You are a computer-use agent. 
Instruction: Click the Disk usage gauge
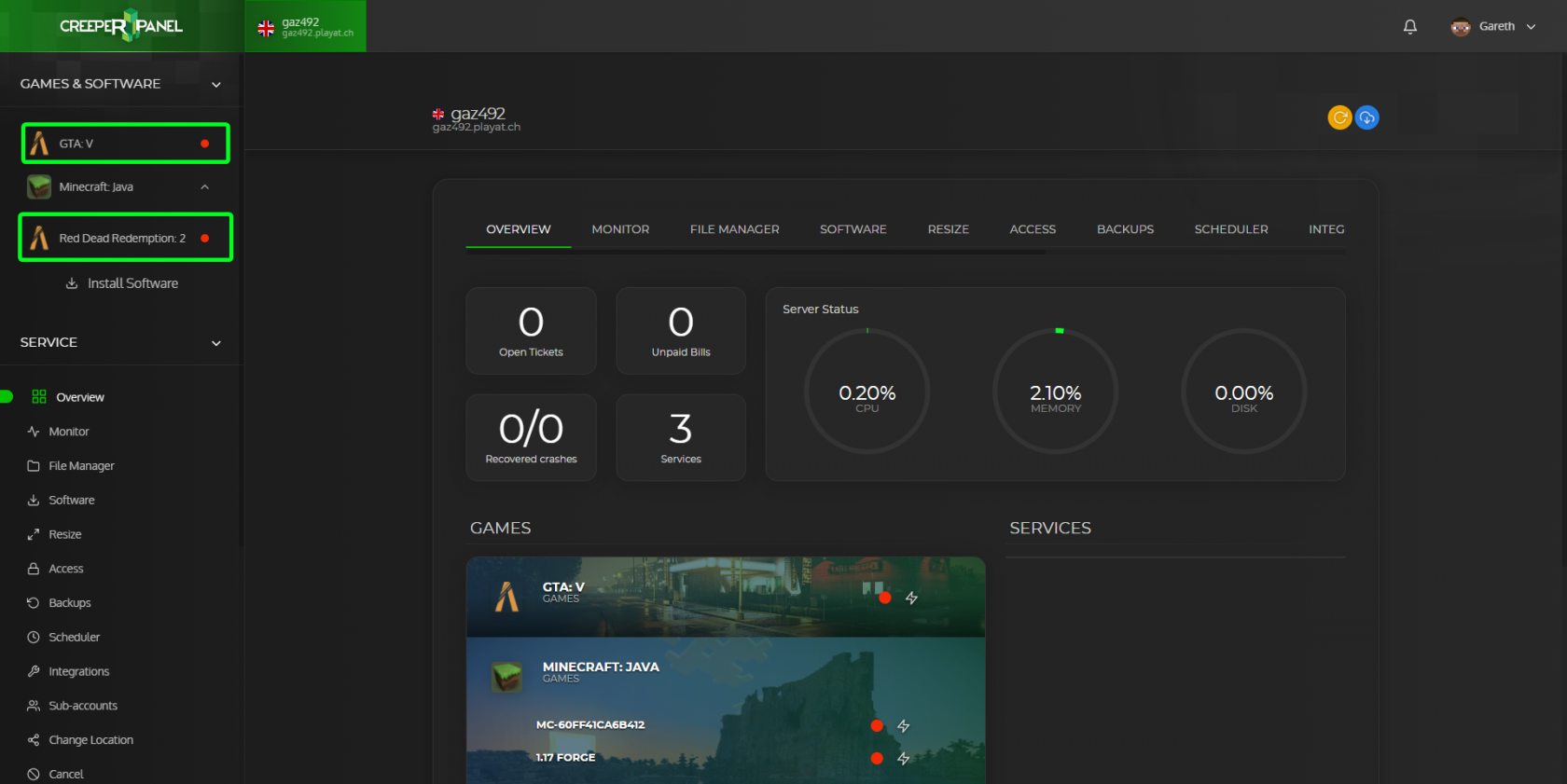1244,391
